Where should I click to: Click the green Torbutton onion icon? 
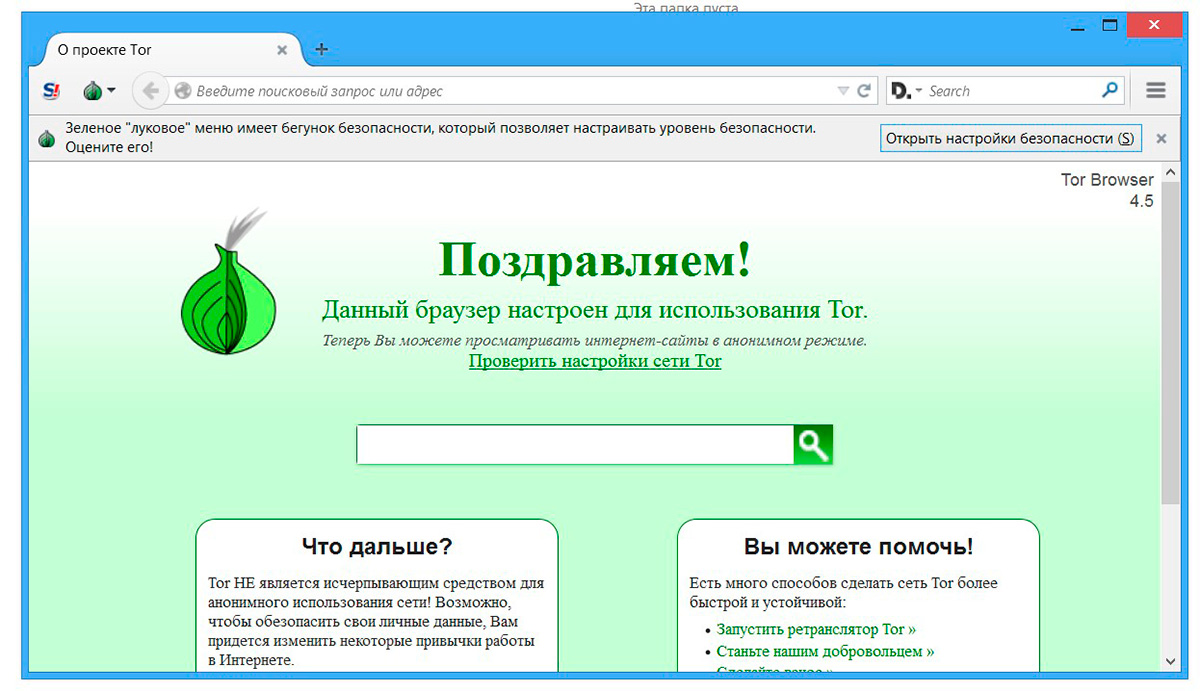(90, 90)
